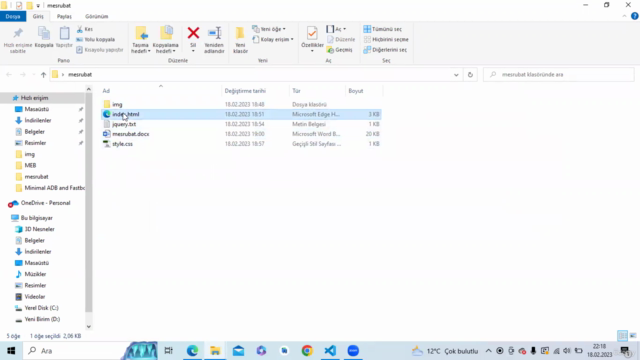Select Hızlı erişim in navigation pane

34,98
